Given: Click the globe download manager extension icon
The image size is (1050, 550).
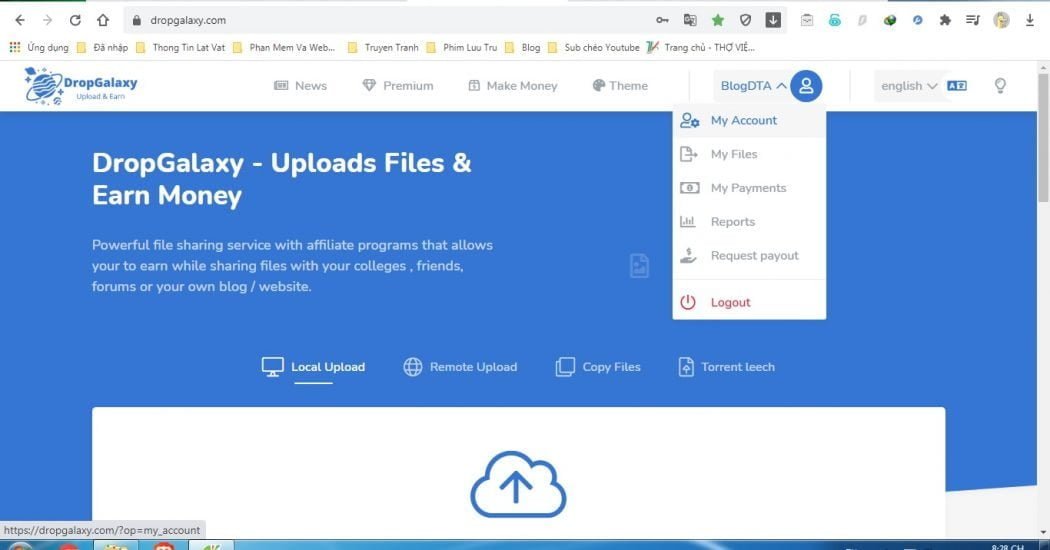Looking at the screenshot, I should click(x=890, y=20).
